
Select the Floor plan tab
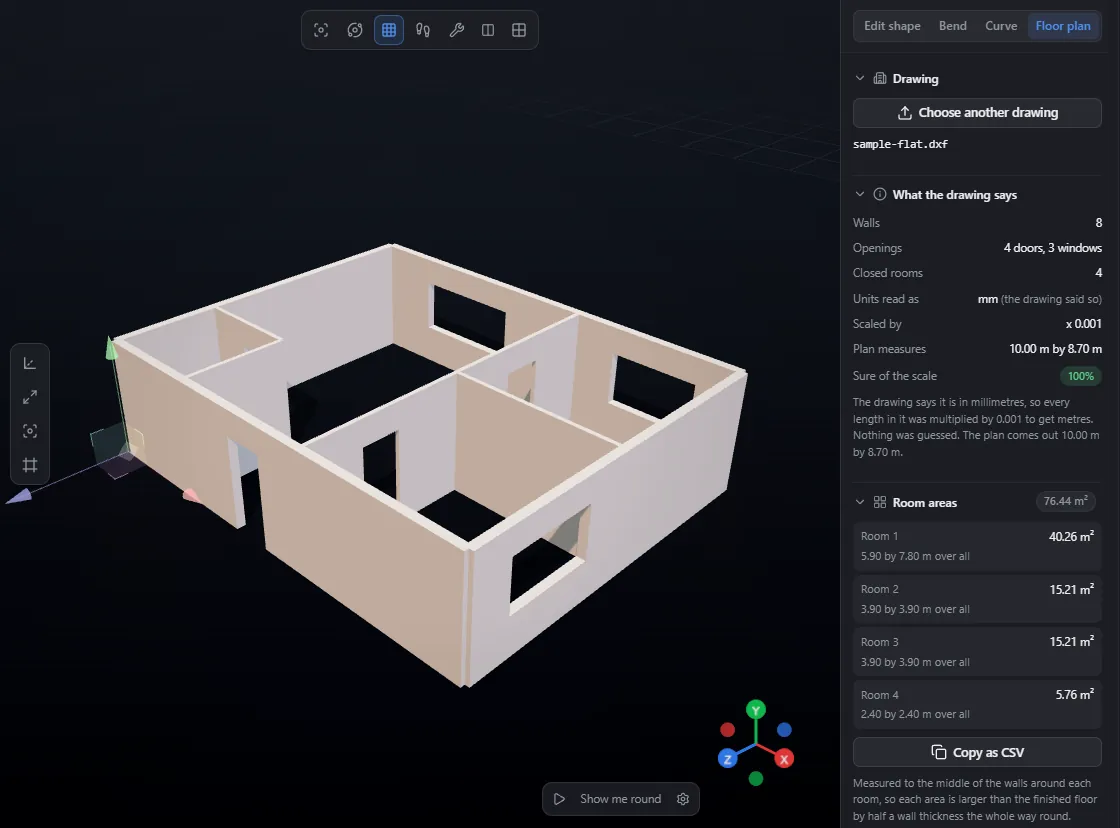1063,26
